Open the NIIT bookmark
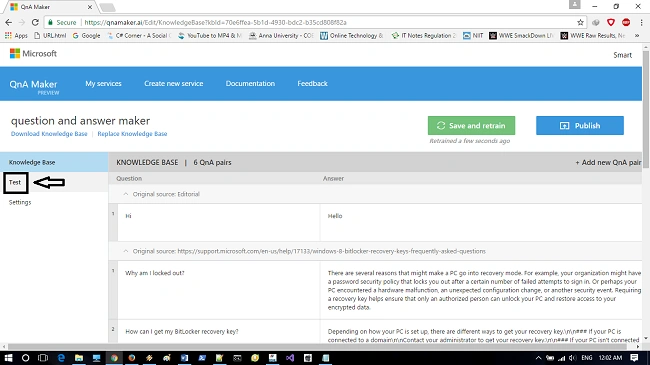This screenshot has width=650, height=365. [473, 36]
